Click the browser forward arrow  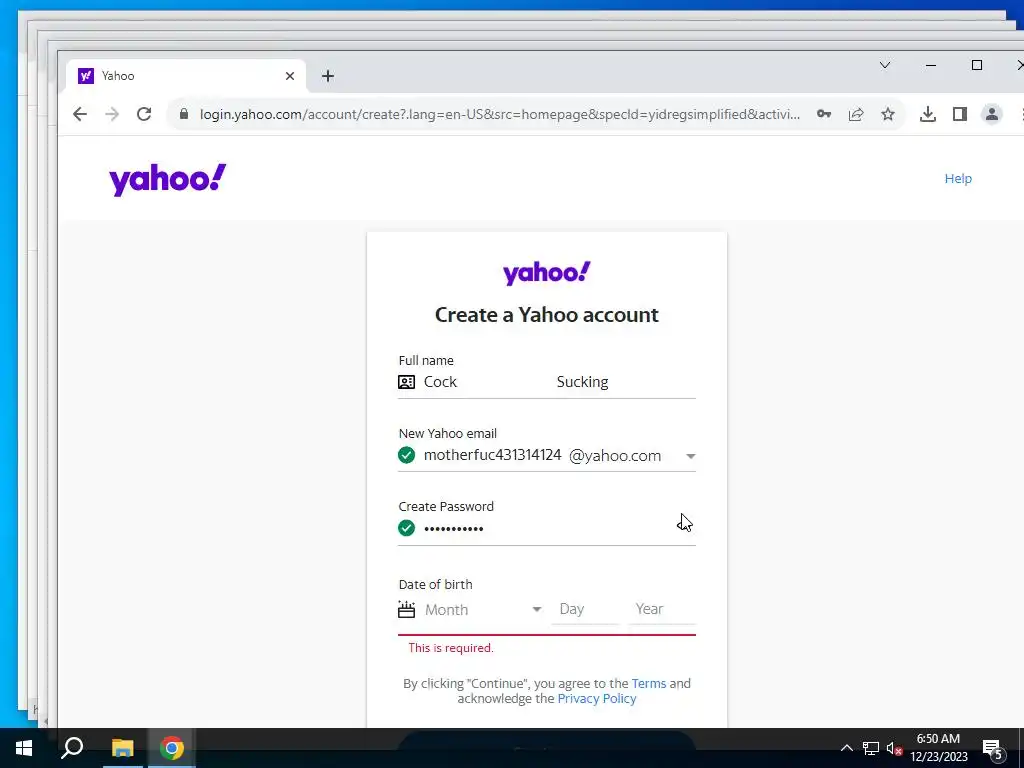click(x=112, y=114)
